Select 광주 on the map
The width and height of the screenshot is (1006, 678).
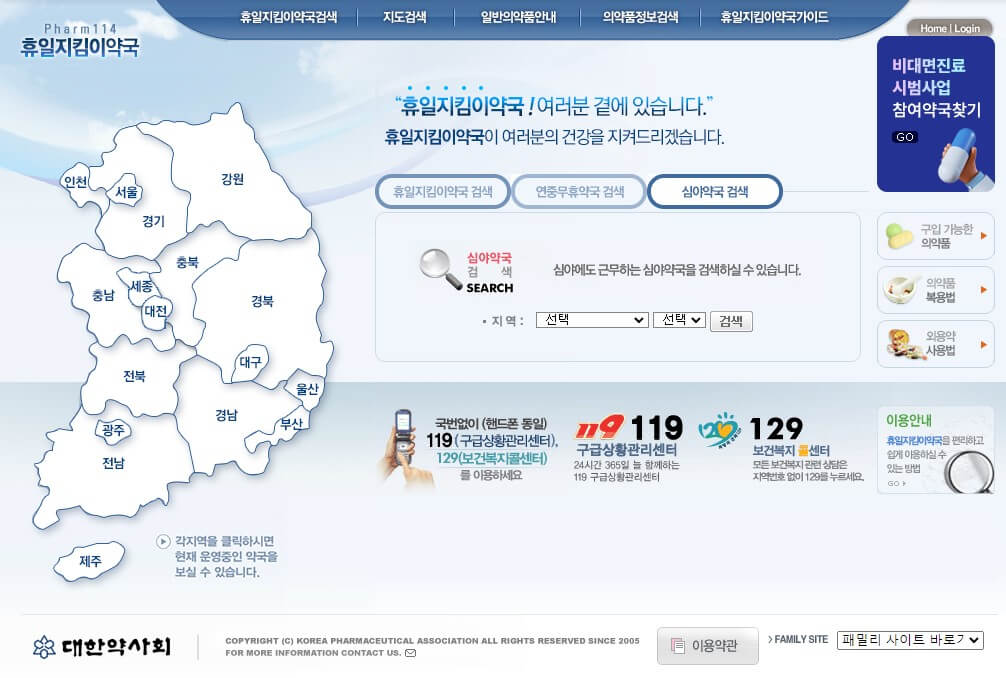point(114,430)
